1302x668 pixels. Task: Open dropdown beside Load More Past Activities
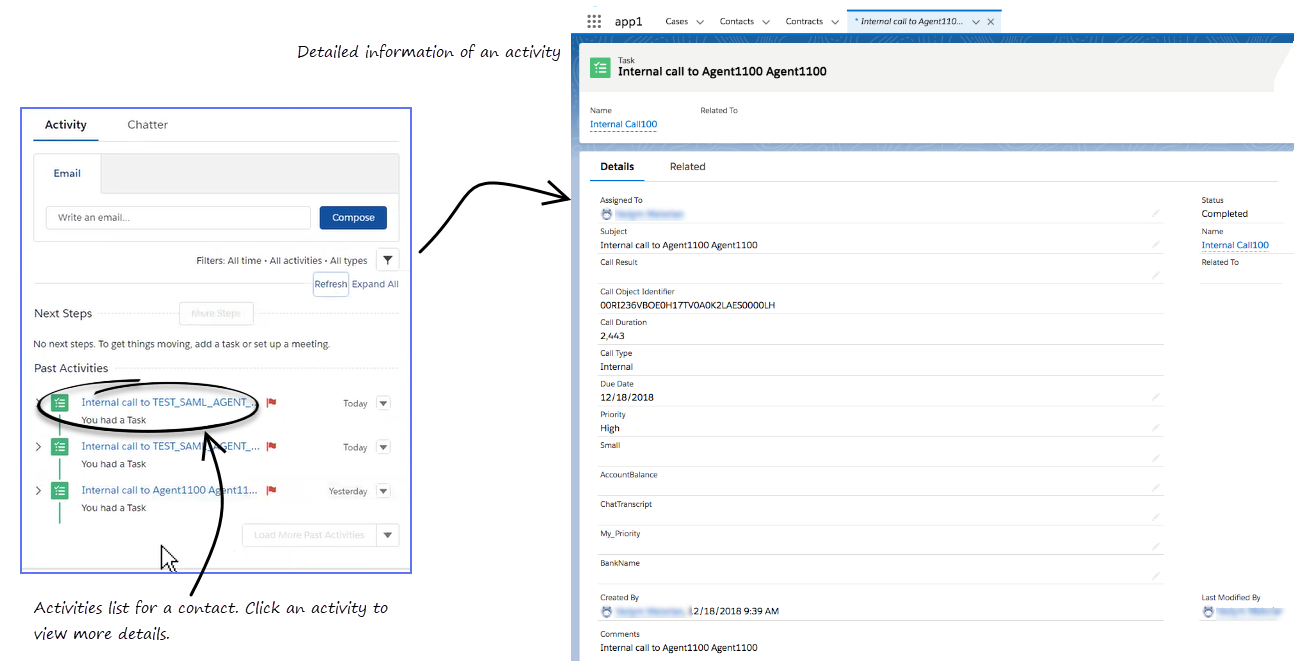(x=387, y=535)
